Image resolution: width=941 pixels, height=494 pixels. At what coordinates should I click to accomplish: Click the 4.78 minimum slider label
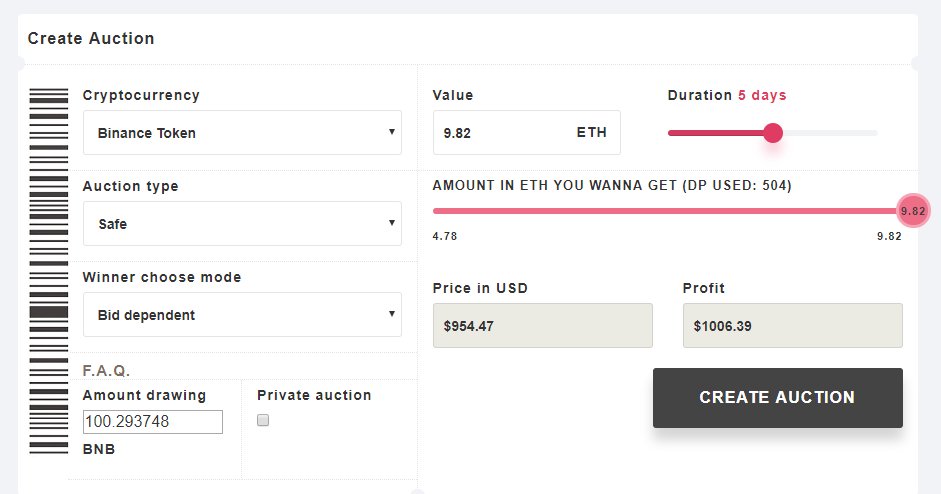(x=445, y=236)
